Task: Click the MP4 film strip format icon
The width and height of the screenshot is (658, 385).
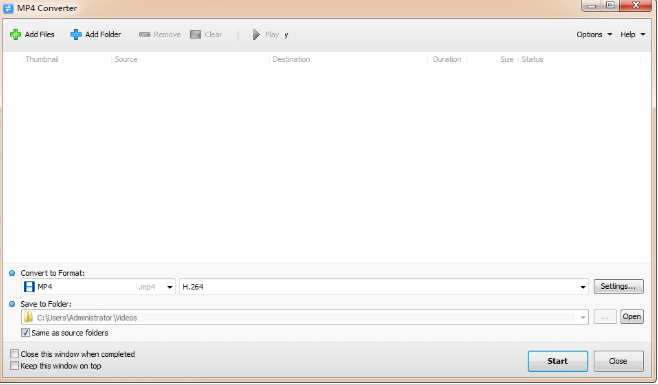Action: [29, 287]
